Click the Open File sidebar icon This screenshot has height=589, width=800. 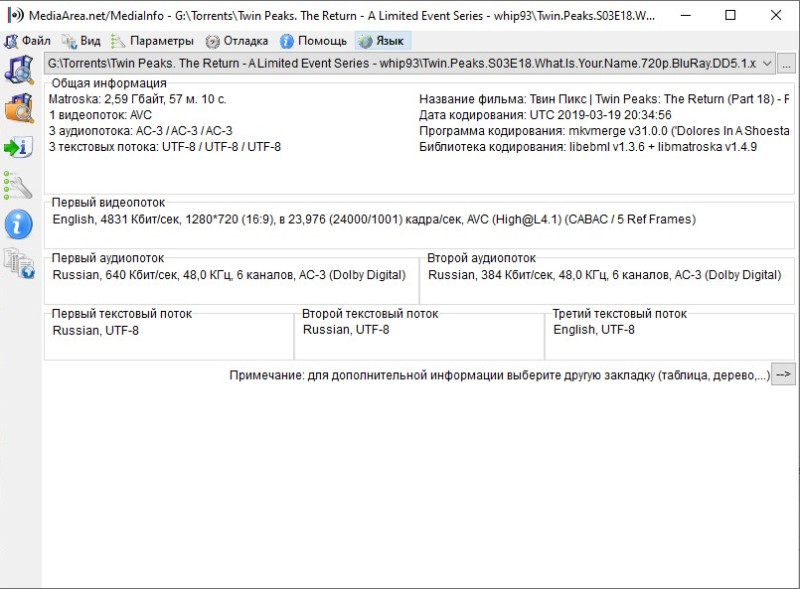19,70
